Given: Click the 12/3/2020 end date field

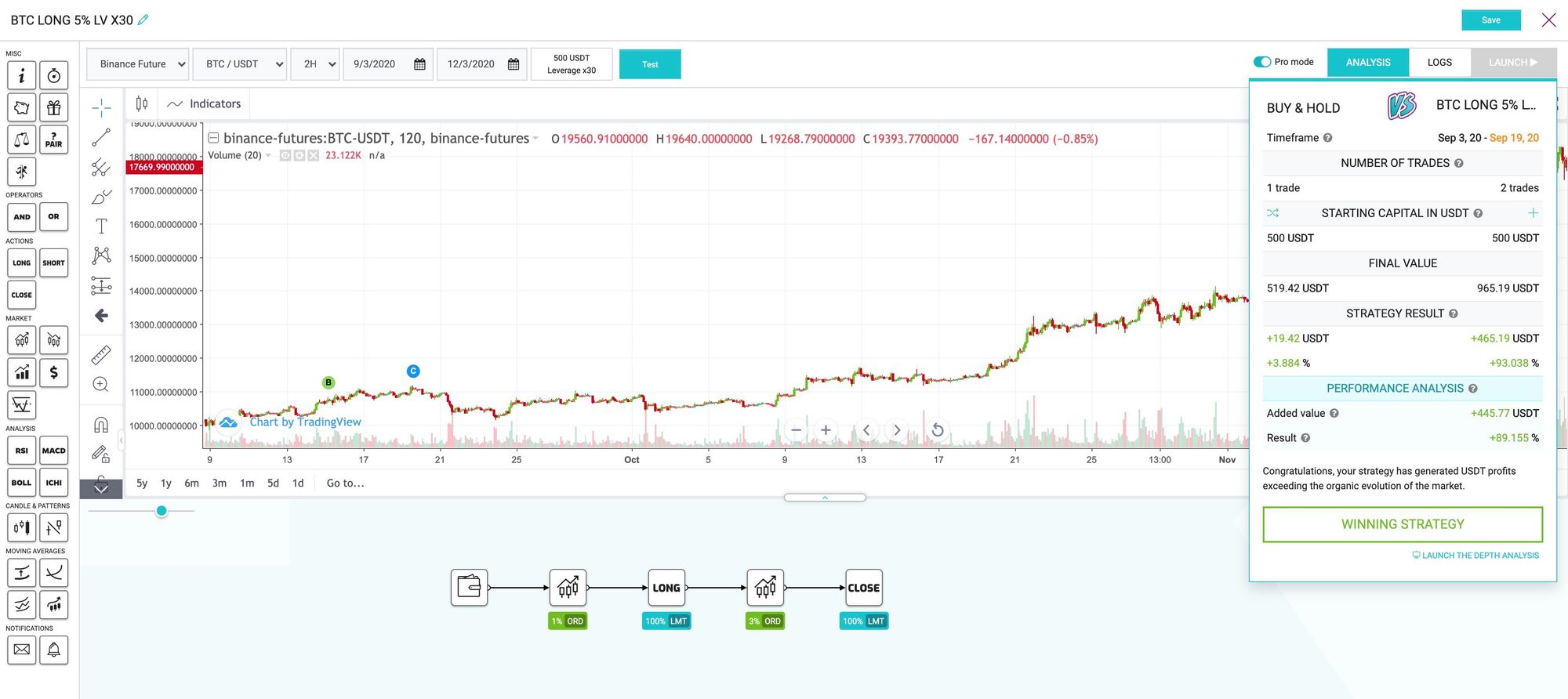Looking at the screenshot, I should click(x=482, y=64).
